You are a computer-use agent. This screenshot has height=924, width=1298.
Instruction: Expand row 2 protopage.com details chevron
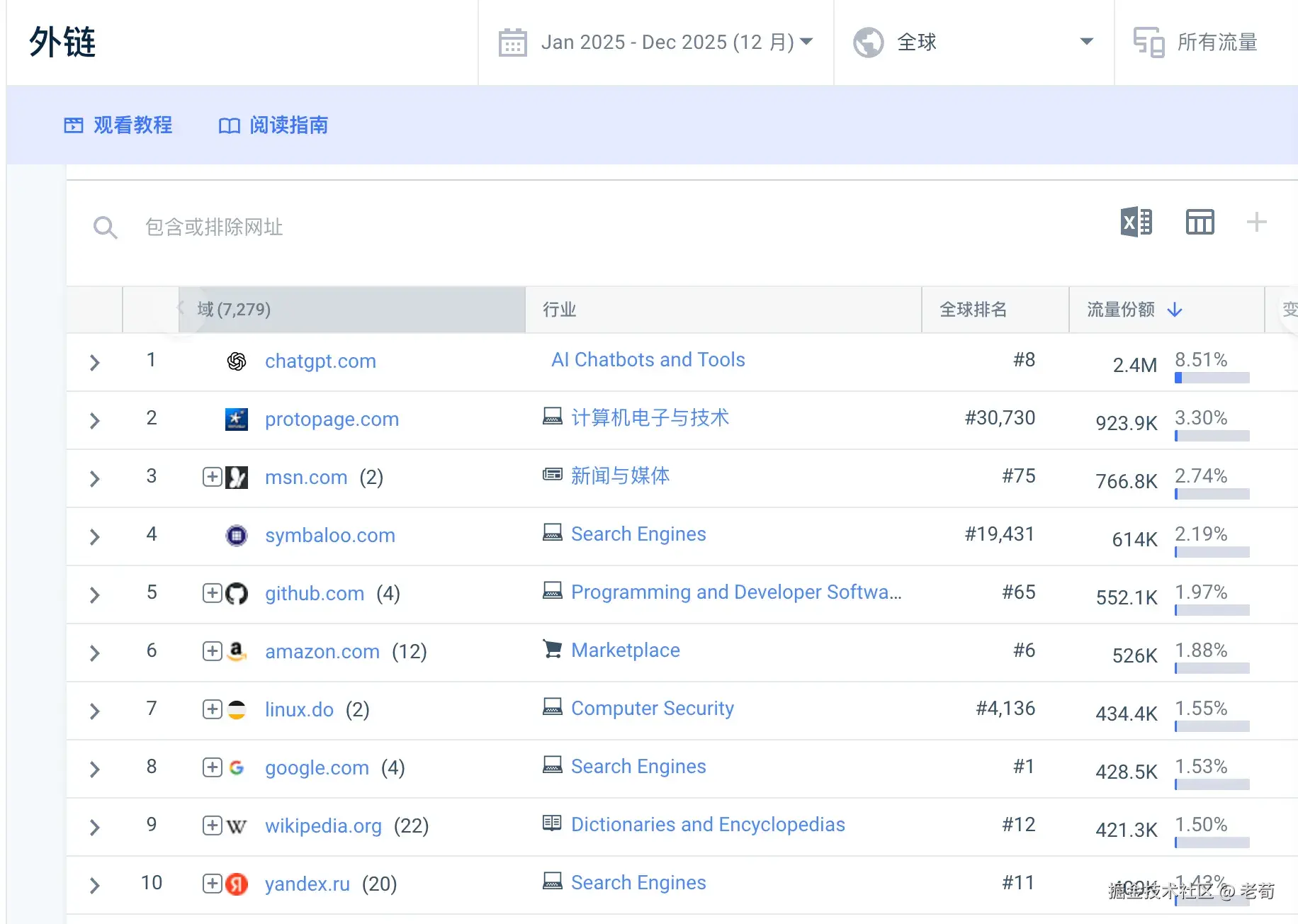pyautogui.click(x=95, y=421)
